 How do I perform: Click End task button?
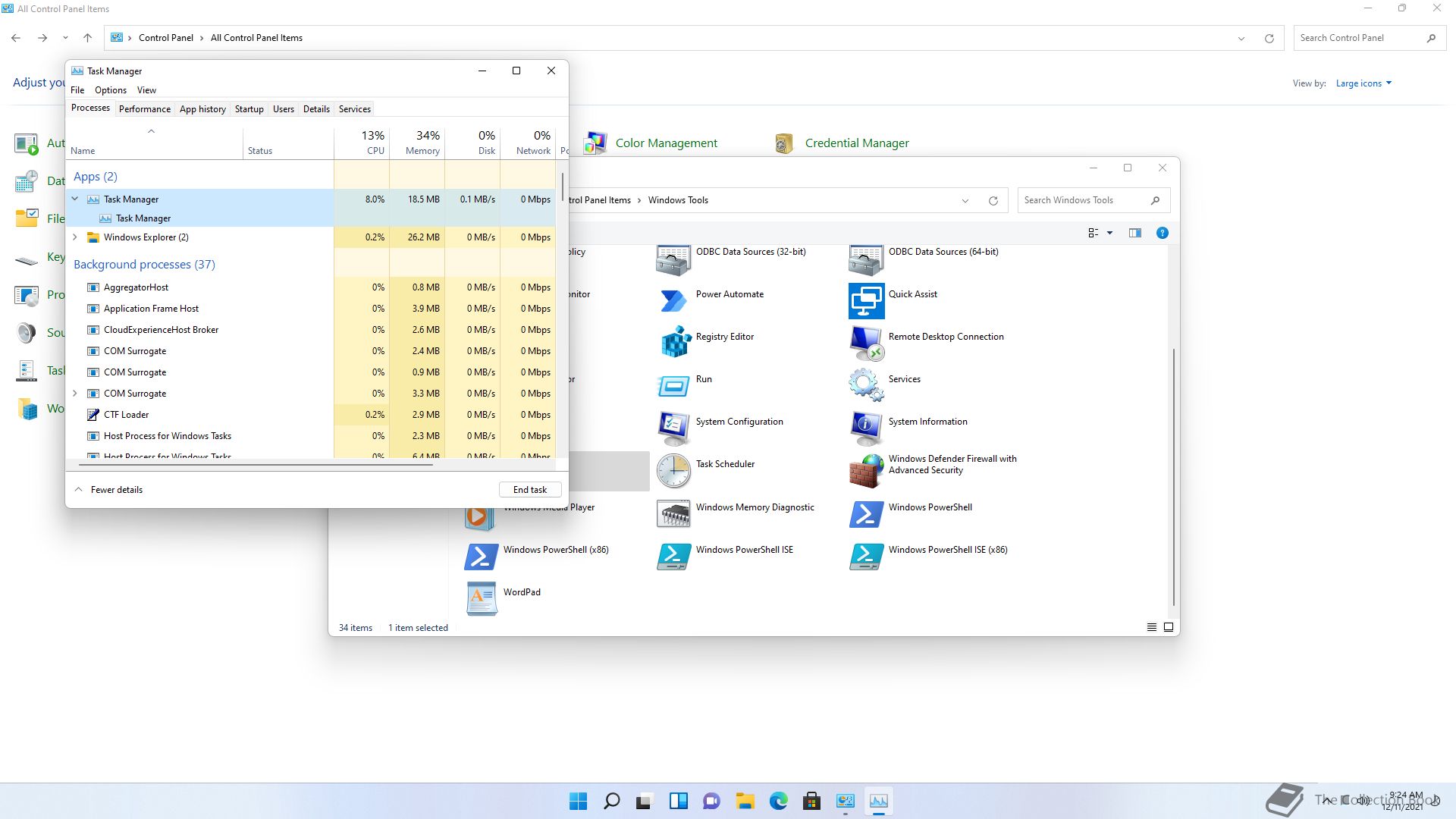tap(530, 489)
